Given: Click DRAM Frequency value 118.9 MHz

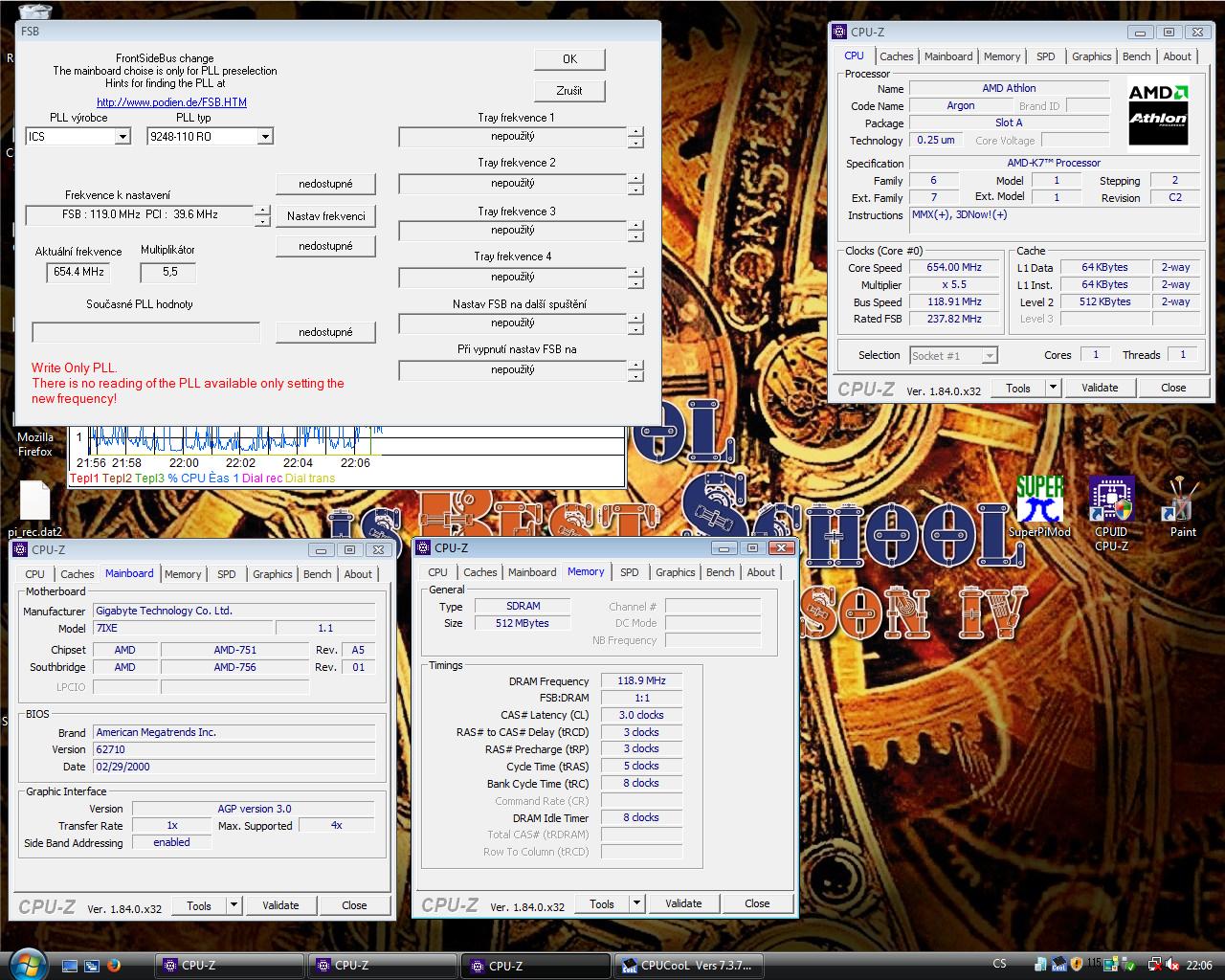Looking at the screenshot, I should (641, 681).
